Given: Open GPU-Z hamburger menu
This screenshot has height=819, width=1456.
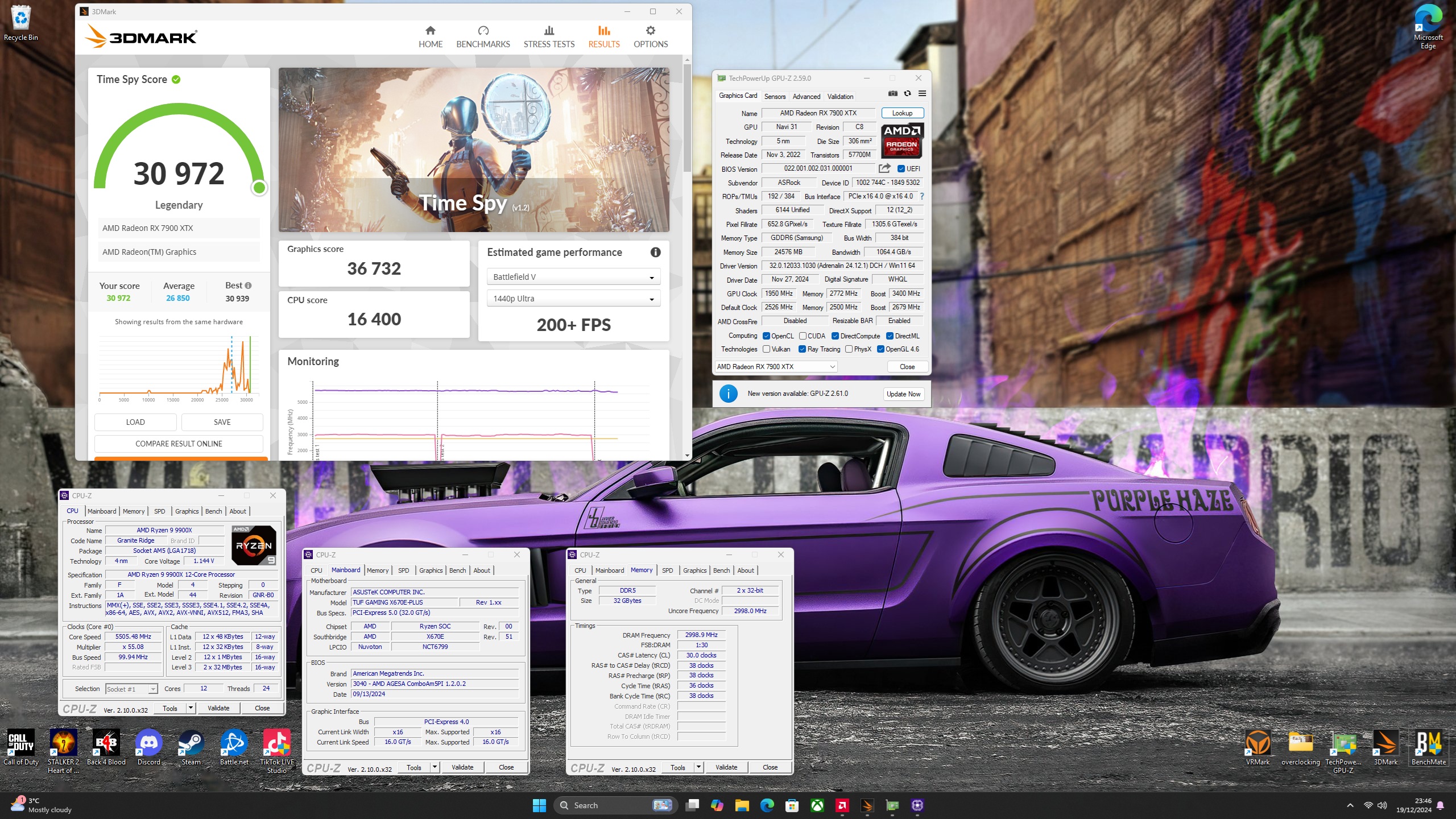Looking at the screenshot, I should pyautogui.click(x=923, y=94).
